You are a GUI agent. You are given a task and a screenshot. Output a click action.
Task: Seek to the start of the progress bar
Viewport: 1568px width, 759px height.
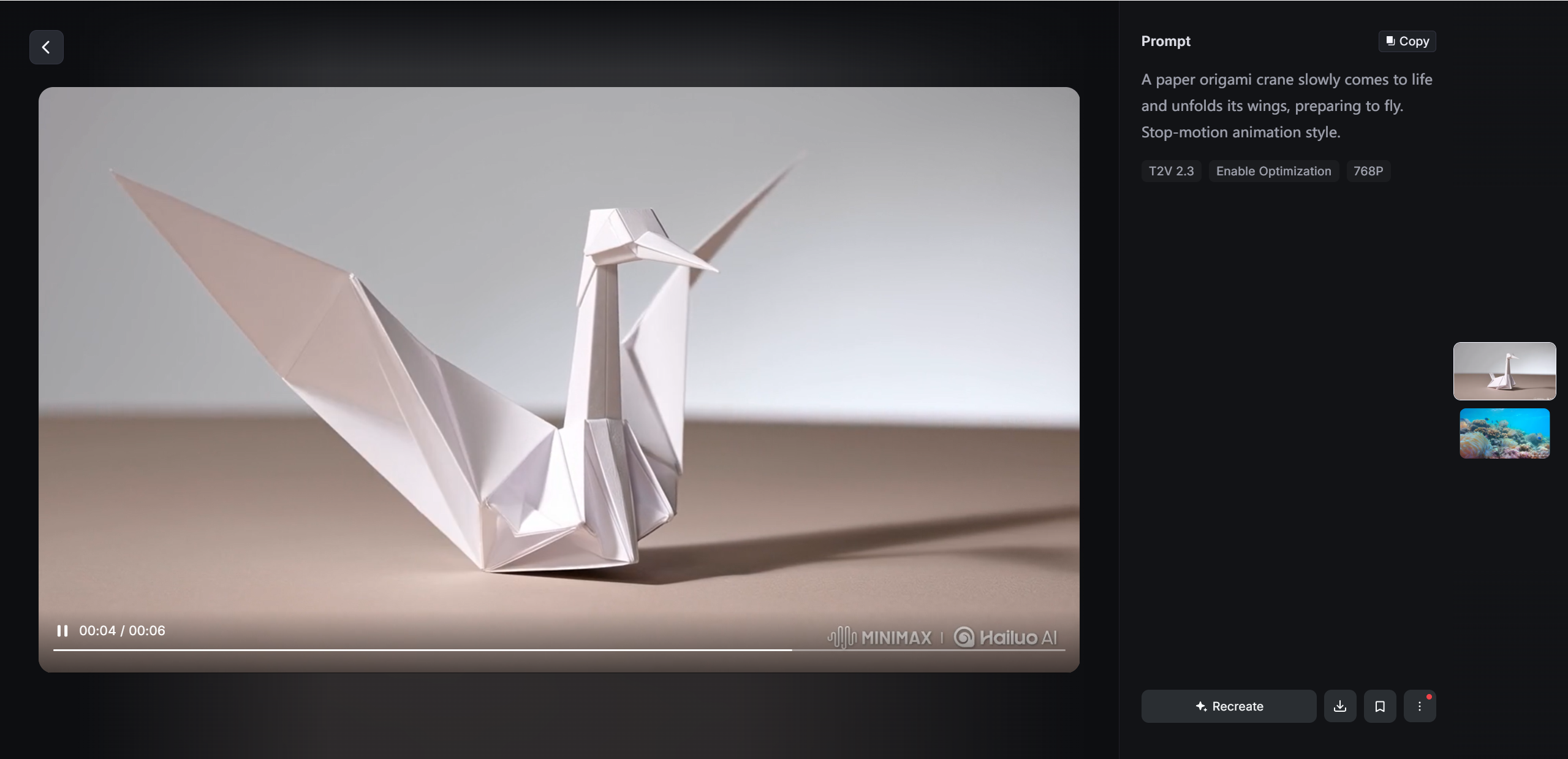click(55, 649)
